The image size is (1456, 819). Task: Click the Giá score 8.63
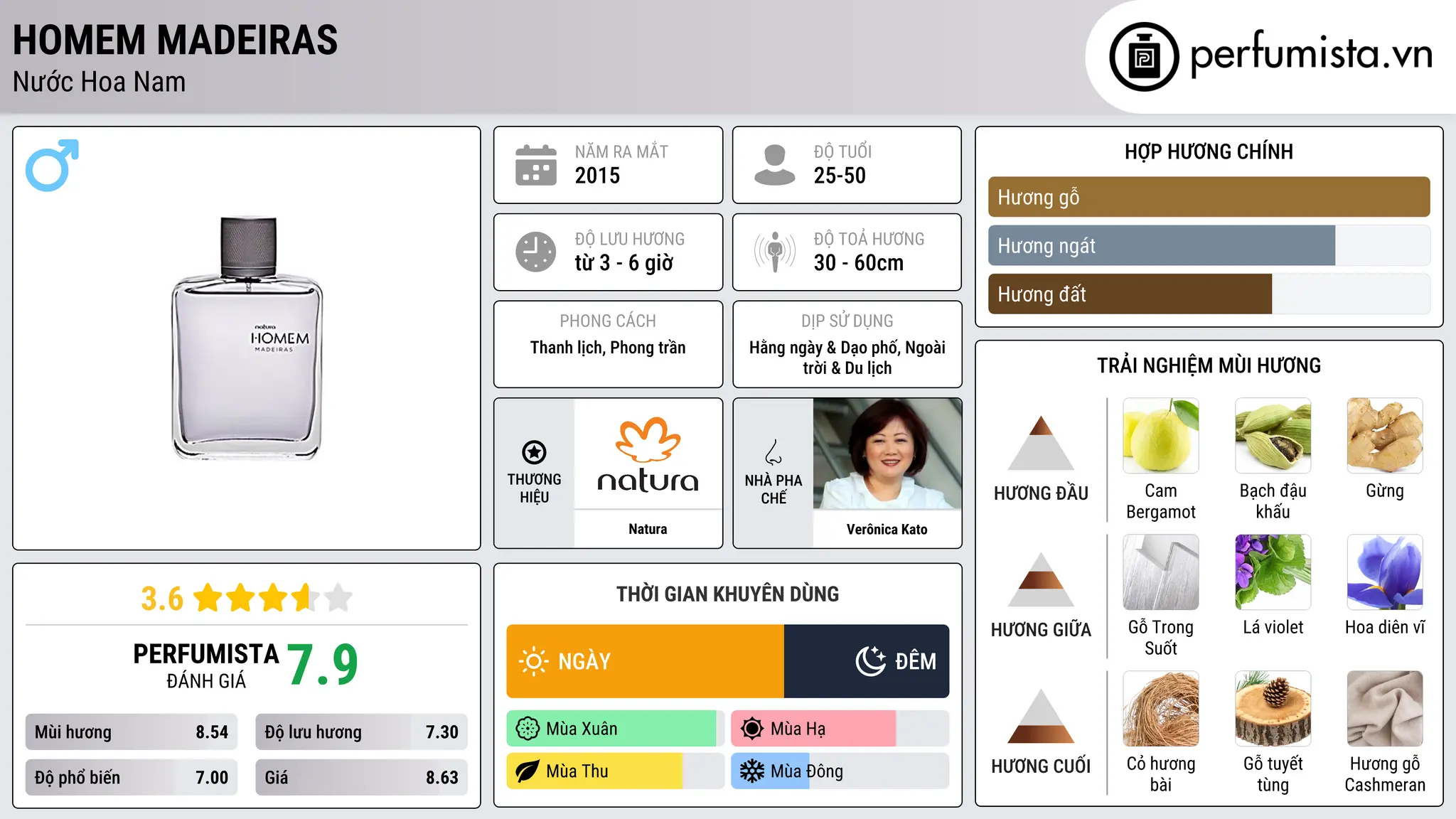[442, 778]
